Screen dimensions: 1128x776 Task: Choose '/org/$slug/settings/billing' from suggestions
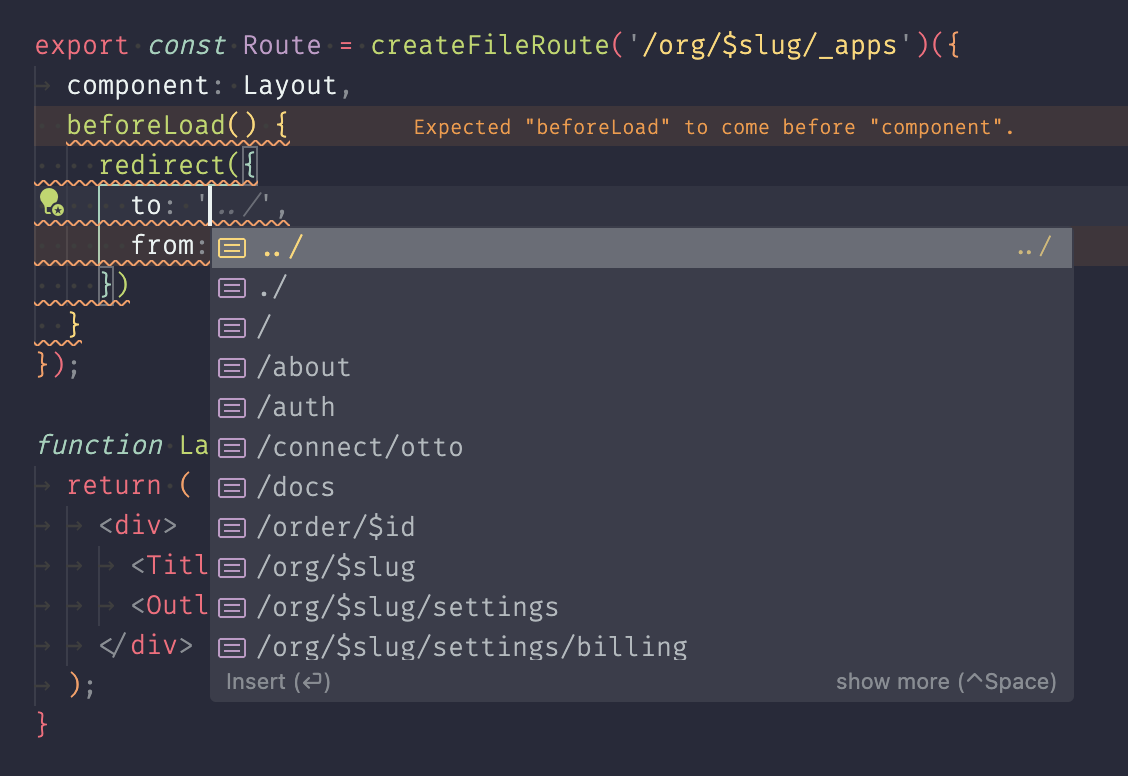[x=471, y=647]
